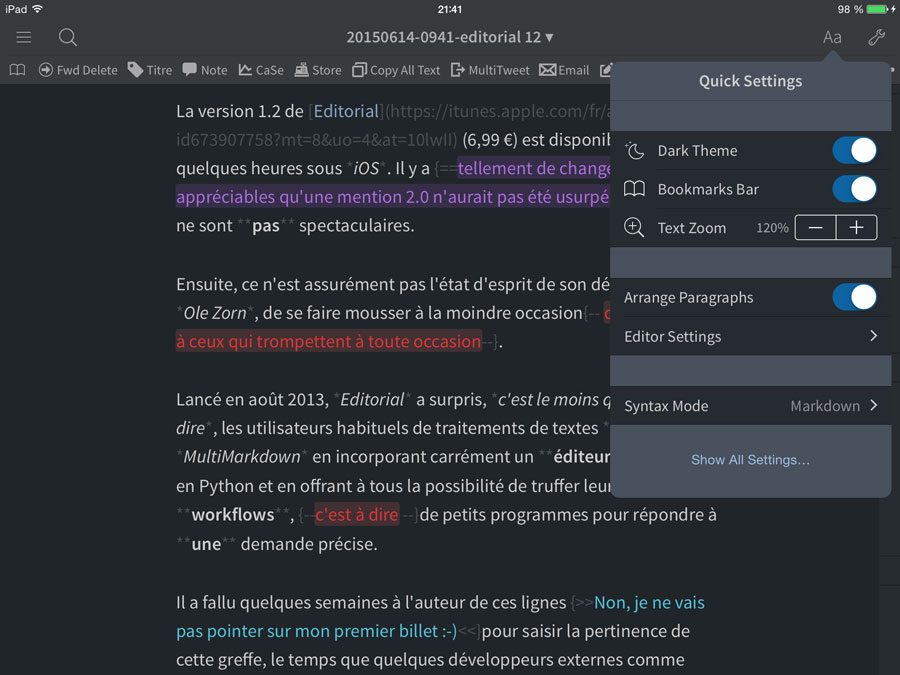Click the italic word "MultiMarkdown"
900x675 pixels.
click(x=242, y=457)
